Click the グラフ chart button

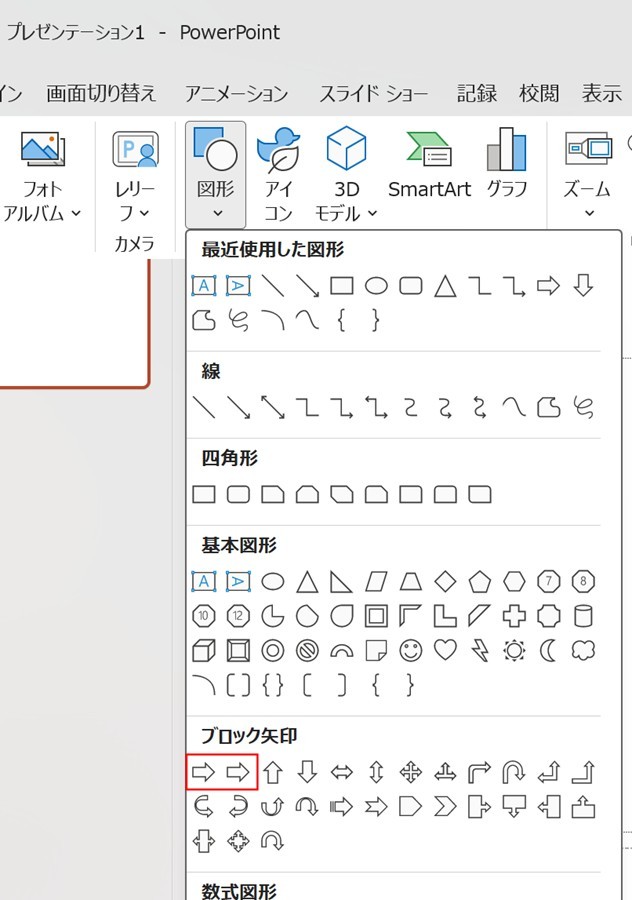(507, 166)
